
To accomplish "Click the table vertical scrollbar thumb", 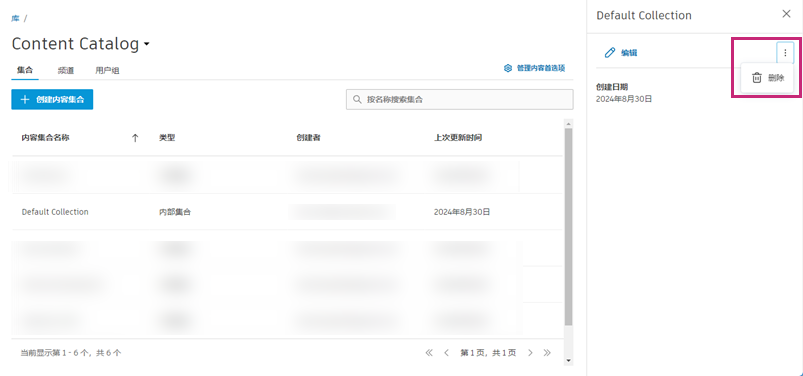I will point(568,226).
